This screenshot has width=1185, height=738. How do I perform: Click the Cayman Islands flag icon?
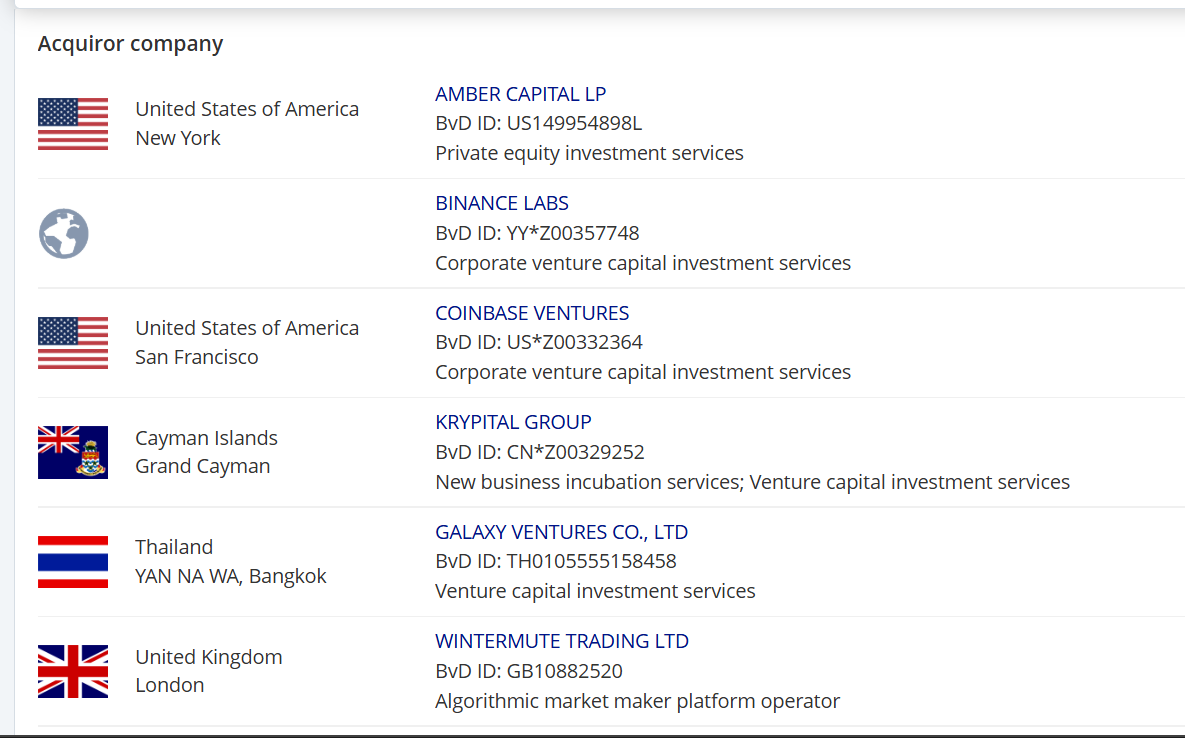pyautogui.click(x=73, y=452)
